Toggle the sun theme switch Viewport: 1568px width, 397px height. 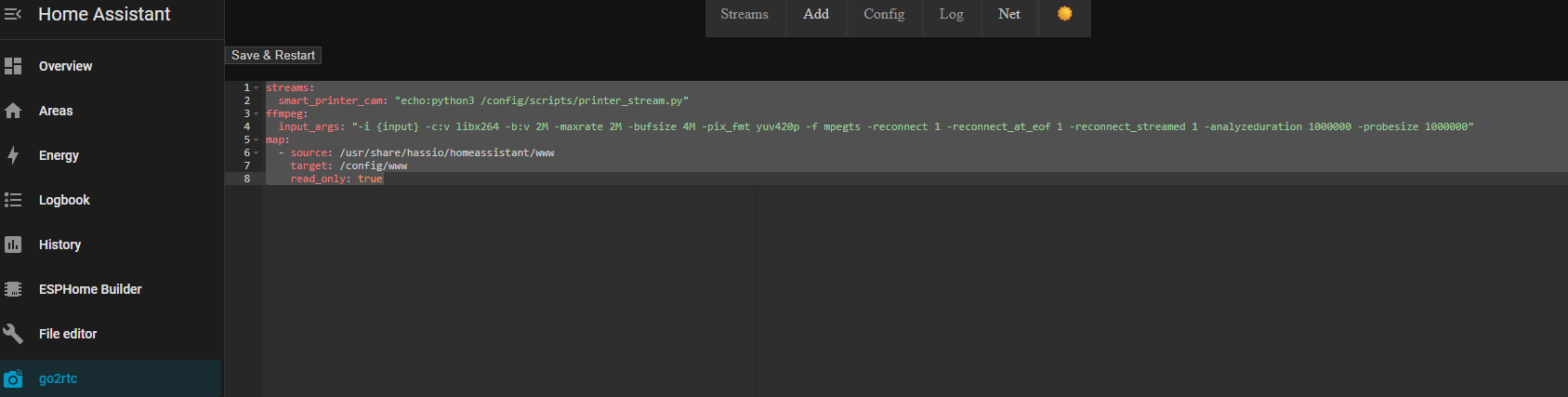pyautogui.click(x=1064, y=14)
